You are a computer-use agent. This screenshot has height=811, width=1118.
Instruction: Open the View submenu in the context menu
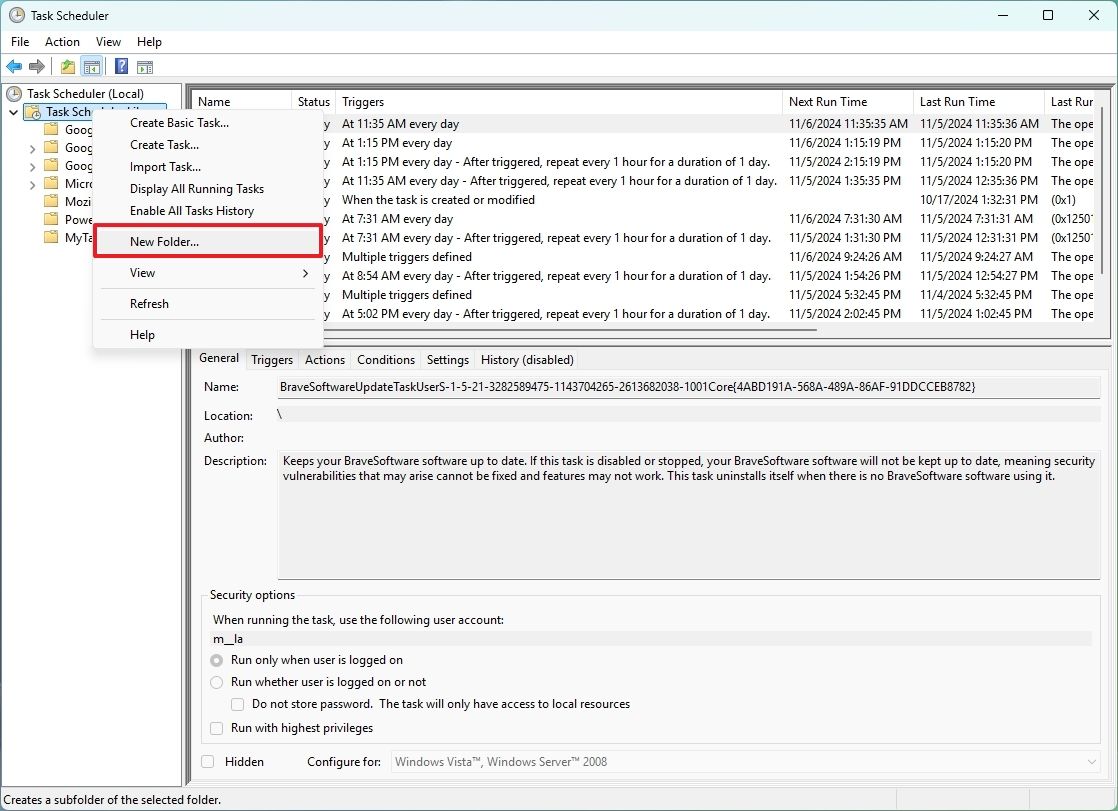(141, 272)
